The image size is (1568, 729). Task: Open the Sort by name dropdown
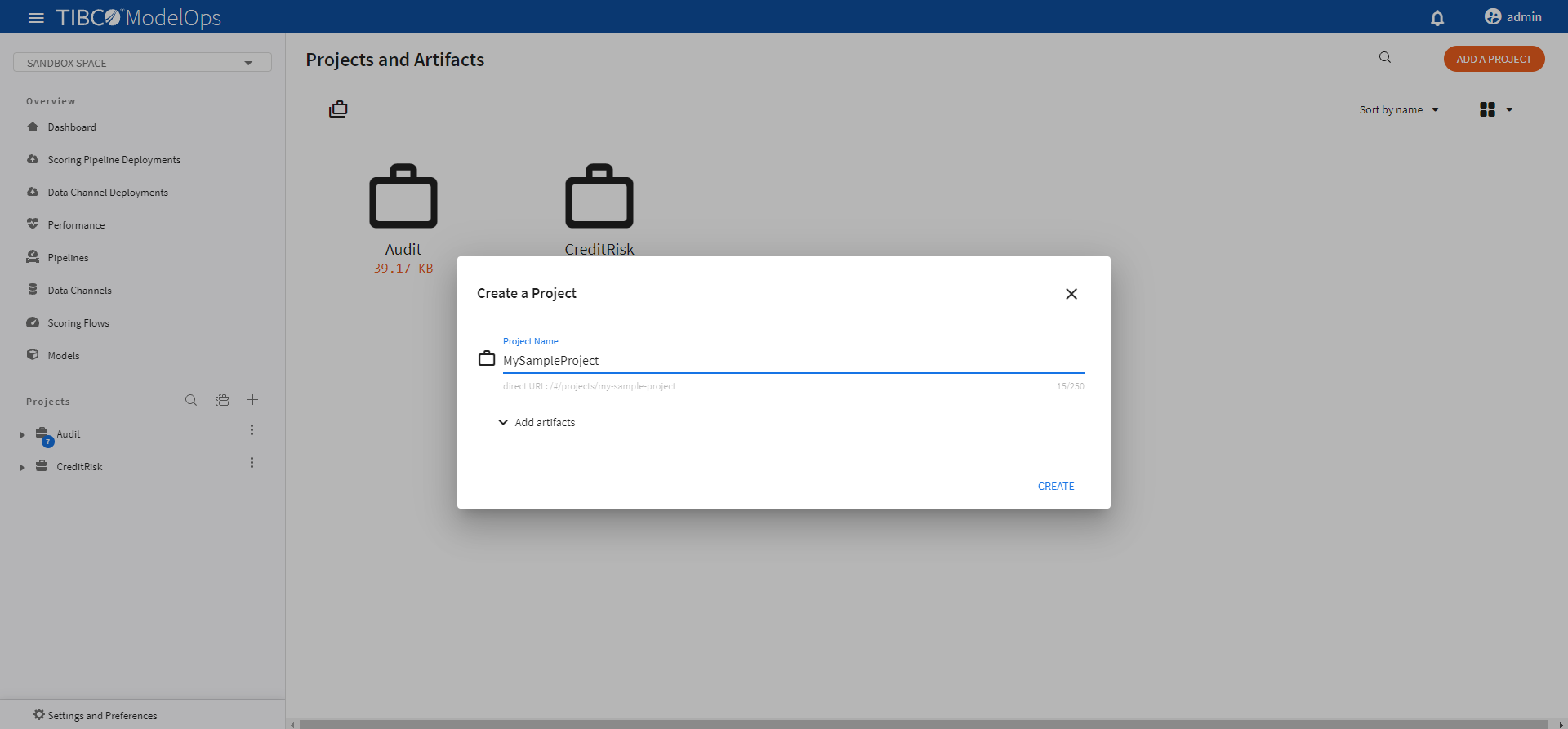click(1399, 109)
